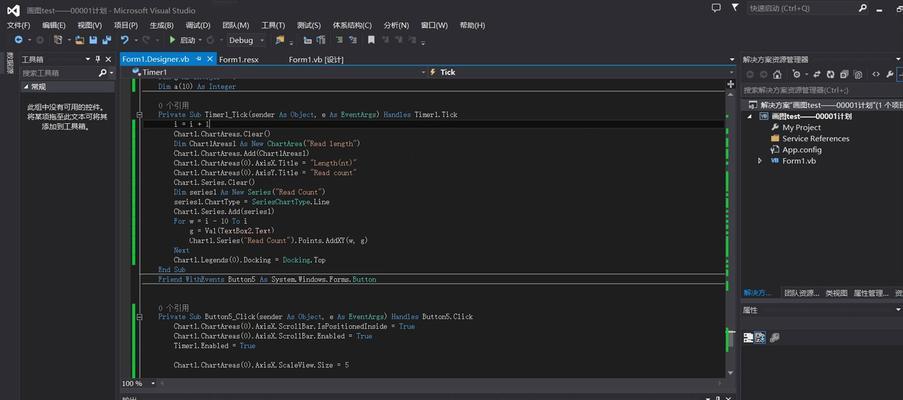Close the Form1.Designer.vb tab
This screenshot has width=903, height=400.
(x=210, y=59)
